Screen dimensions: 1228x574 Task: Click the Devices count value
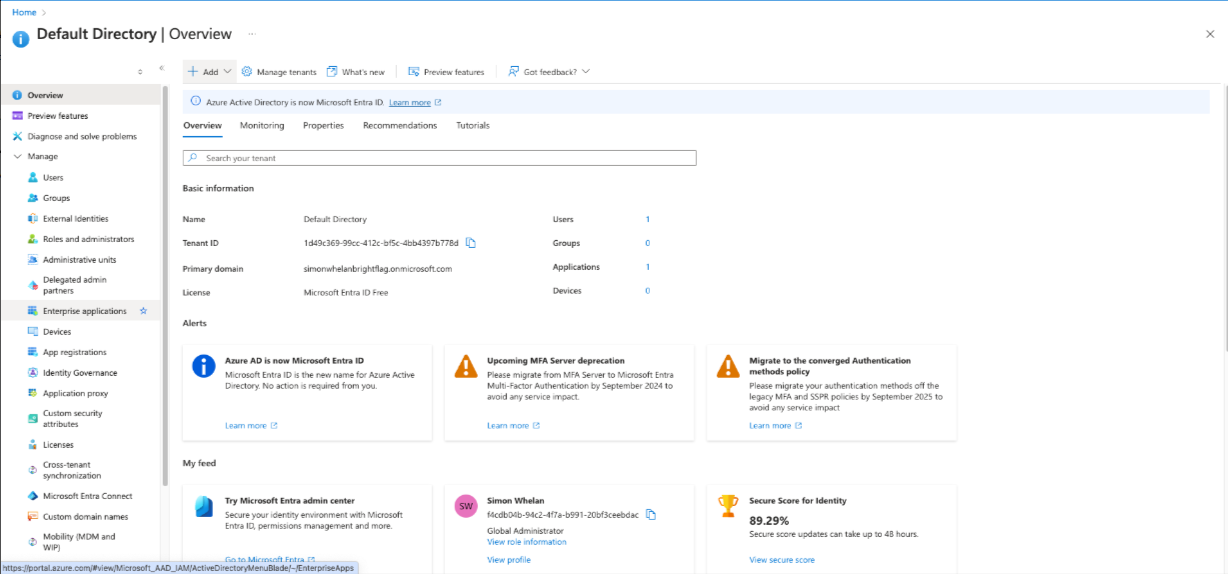point(648,291)
